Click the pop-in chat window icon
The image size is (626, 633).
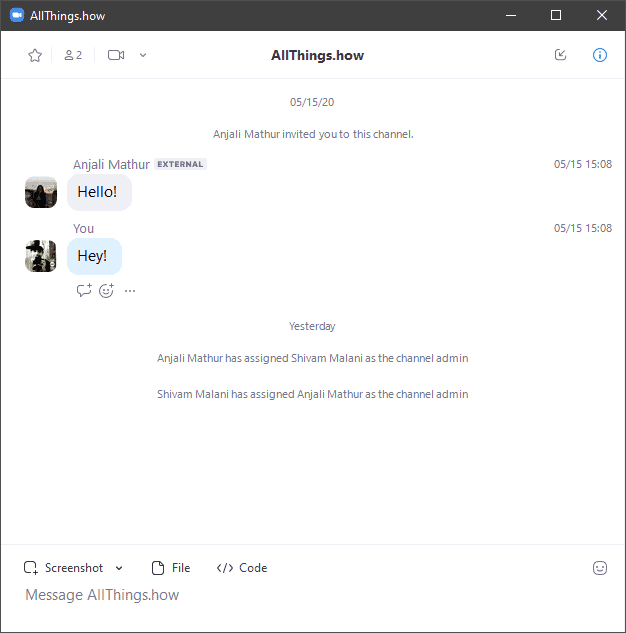(561, 55)
